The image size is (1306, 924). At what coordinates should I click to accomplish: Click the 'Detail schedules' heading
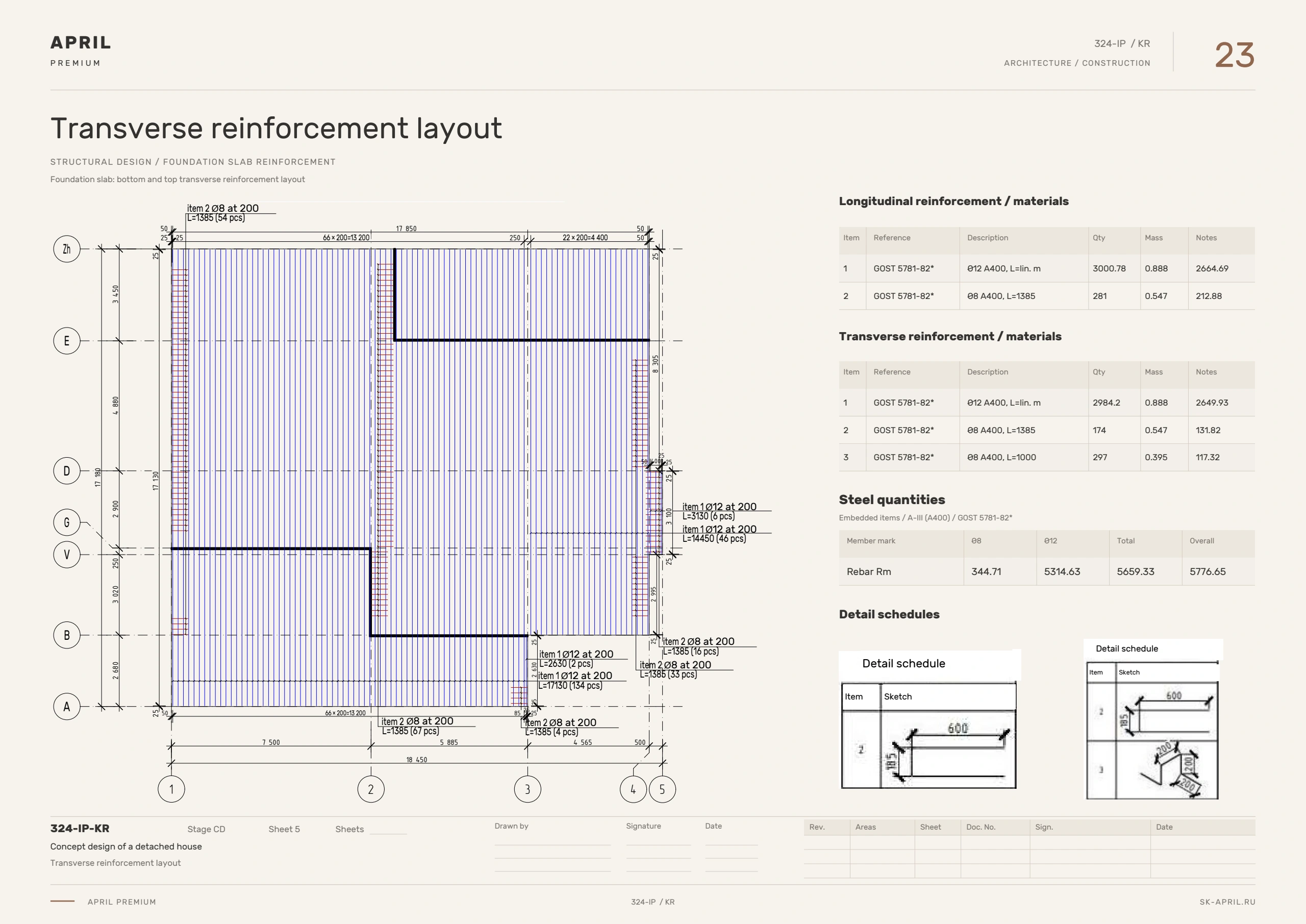tap(889, 614)
